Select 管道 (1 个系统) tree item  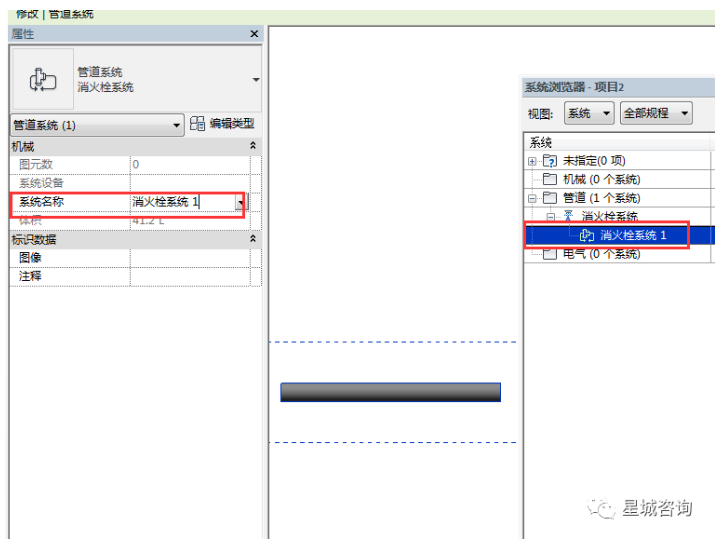[601, 198]
